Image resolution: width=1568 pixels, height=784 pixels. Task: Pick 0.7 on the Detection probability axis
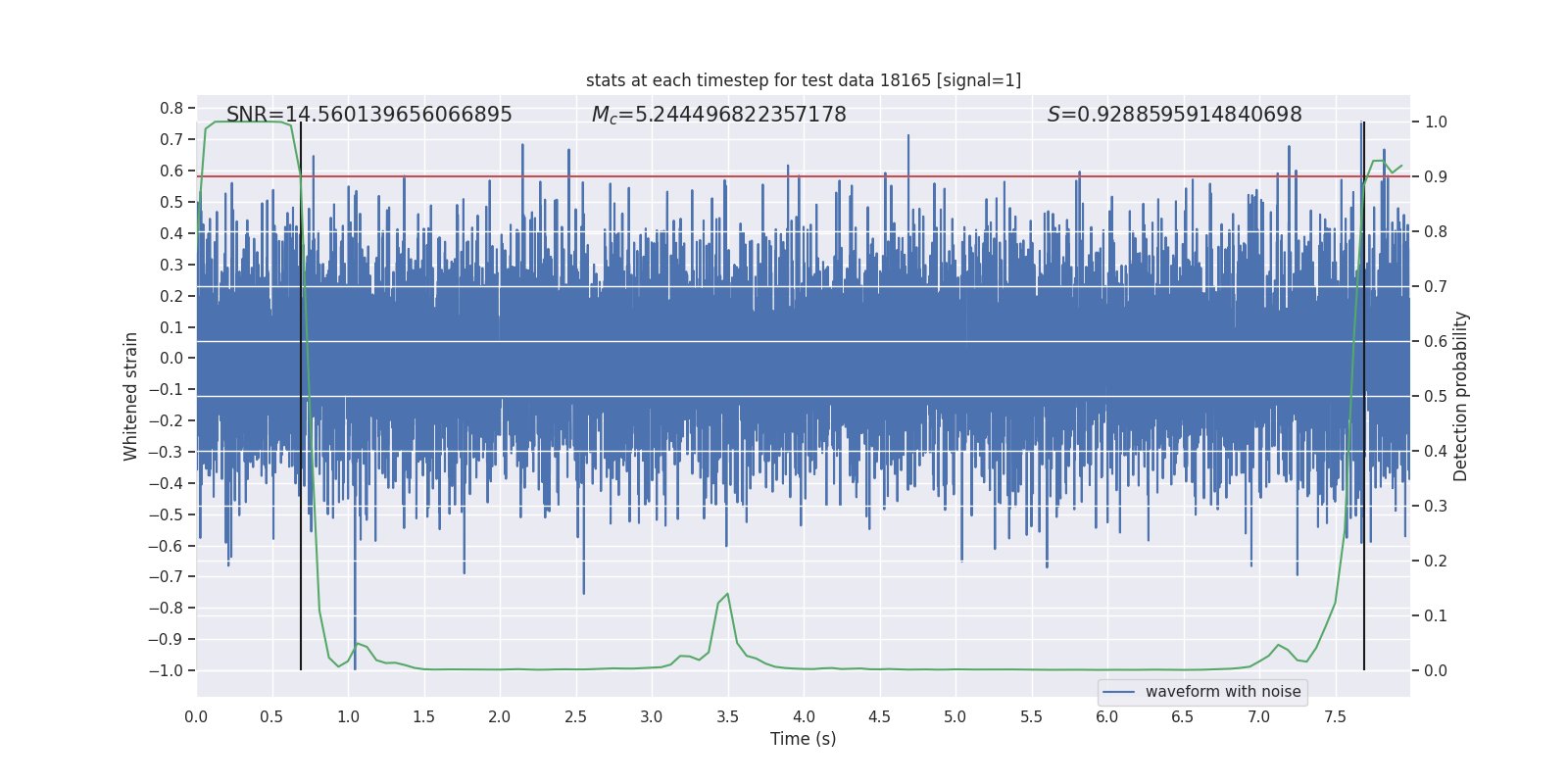pyautogui.click(x=1436, y=287)
